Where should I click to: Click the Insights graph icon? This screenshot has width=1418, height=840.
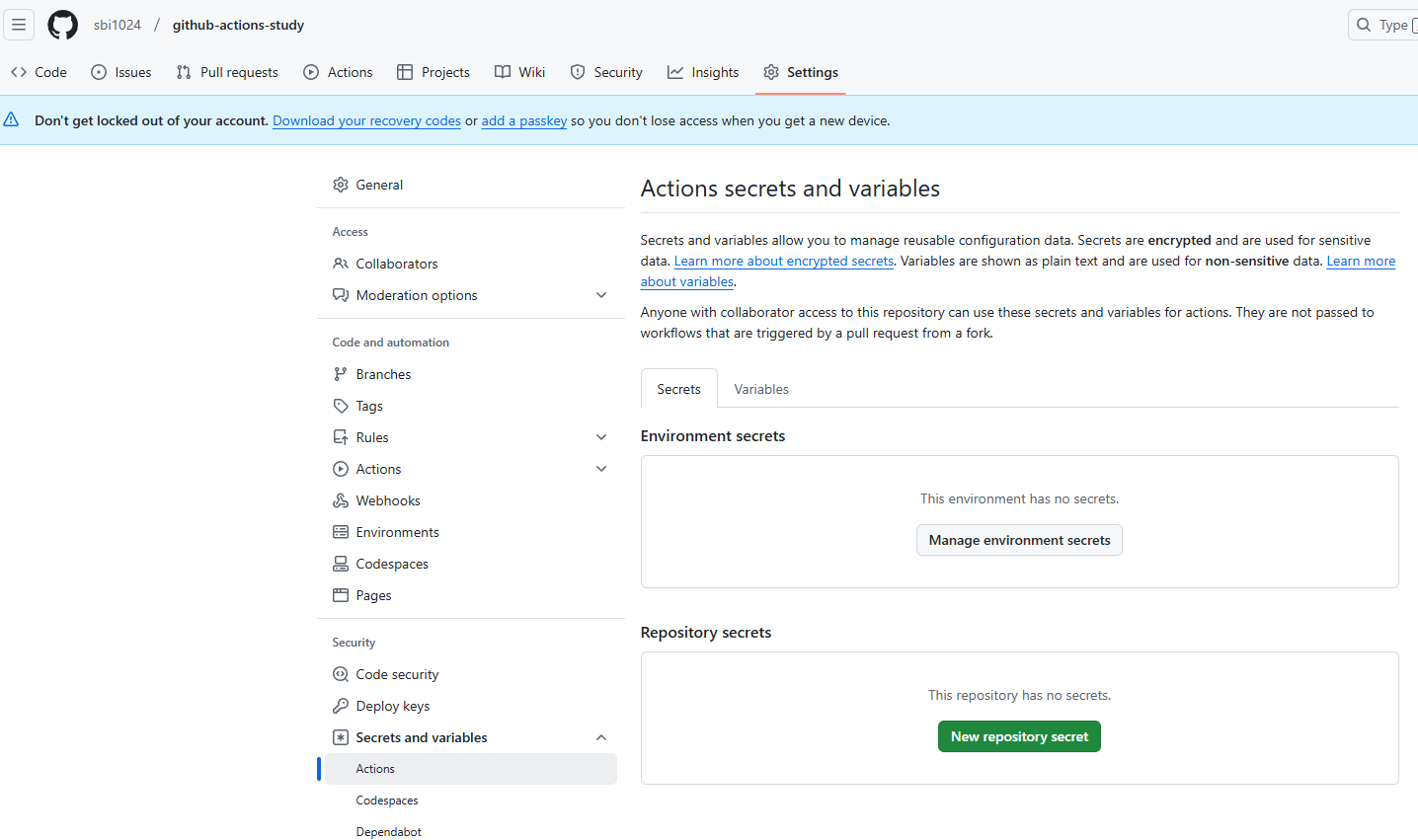click(x=675, y=72)
